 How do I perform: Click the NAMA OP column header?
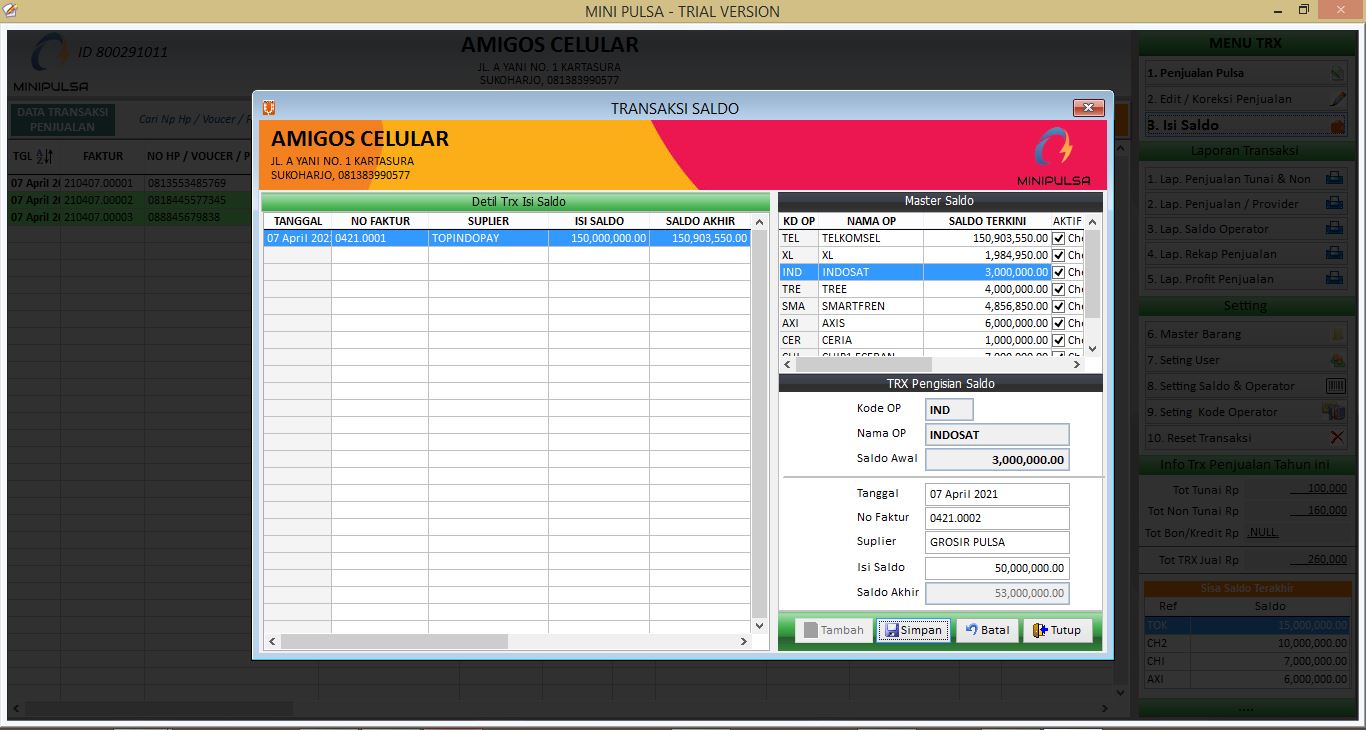[871, 221]
